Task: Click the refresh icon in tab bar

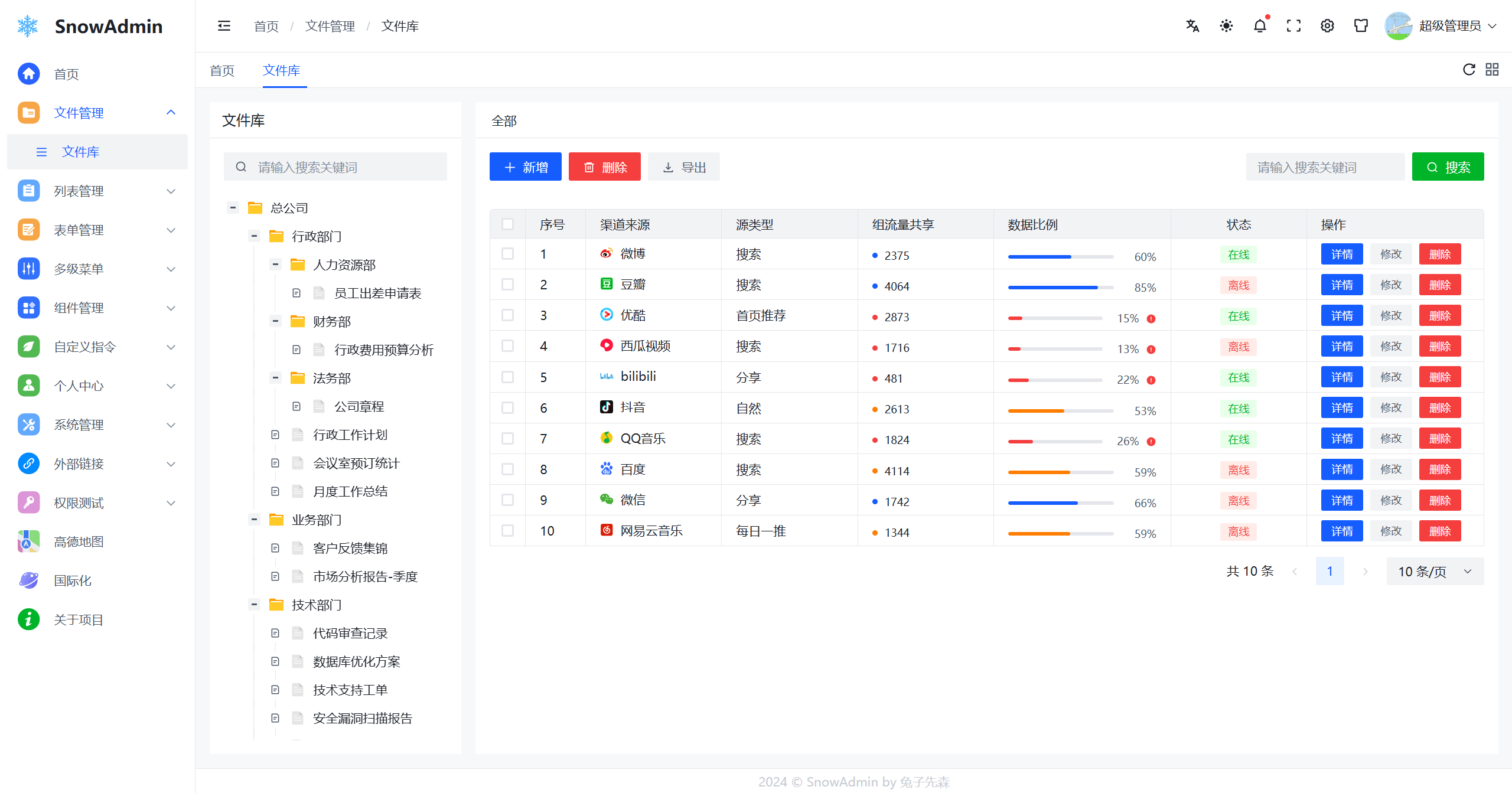Action: click(1469, 70)
